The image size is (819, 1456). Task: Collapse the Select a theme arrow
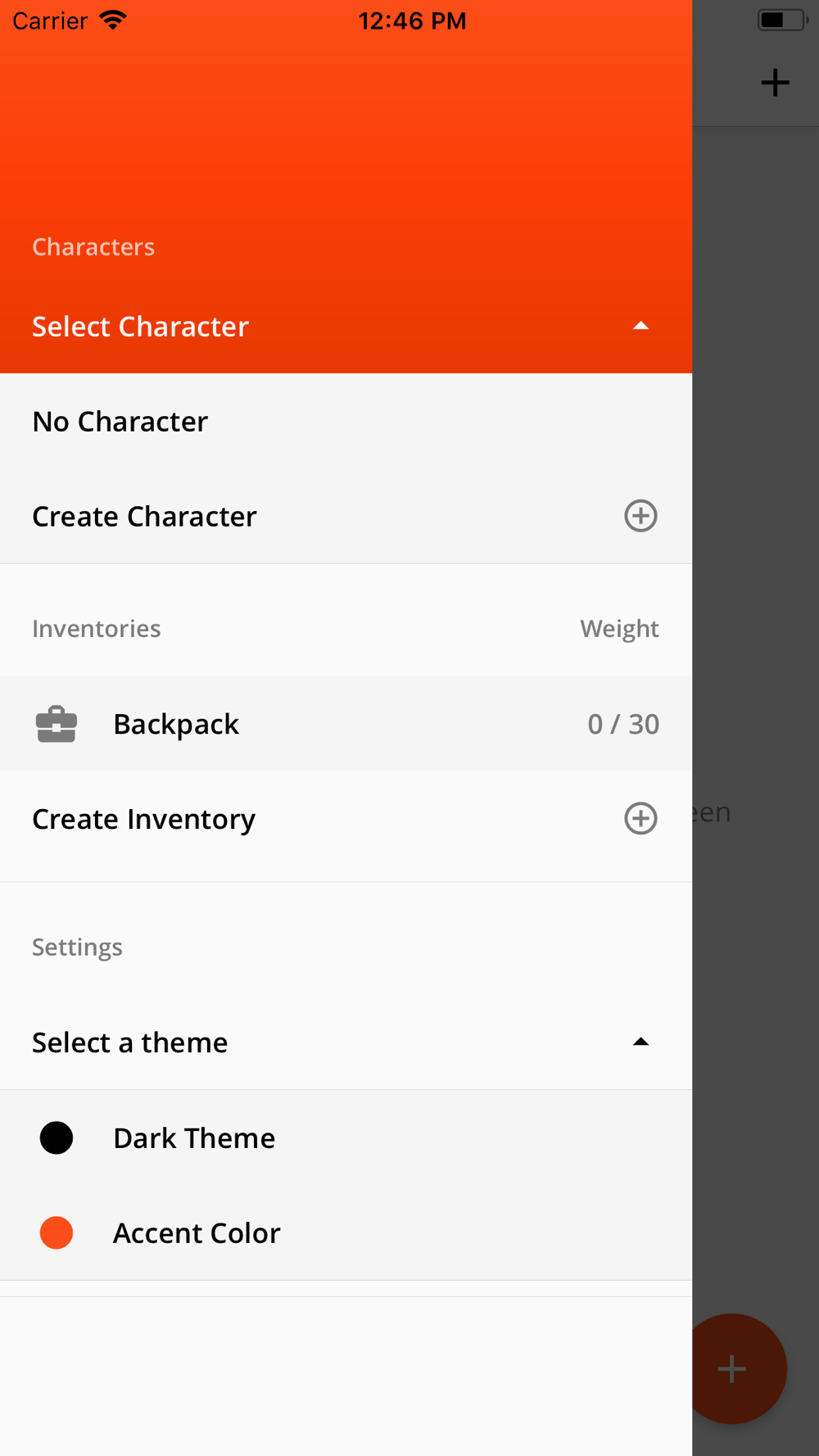pyautogui.click(x=640, y=1042)
